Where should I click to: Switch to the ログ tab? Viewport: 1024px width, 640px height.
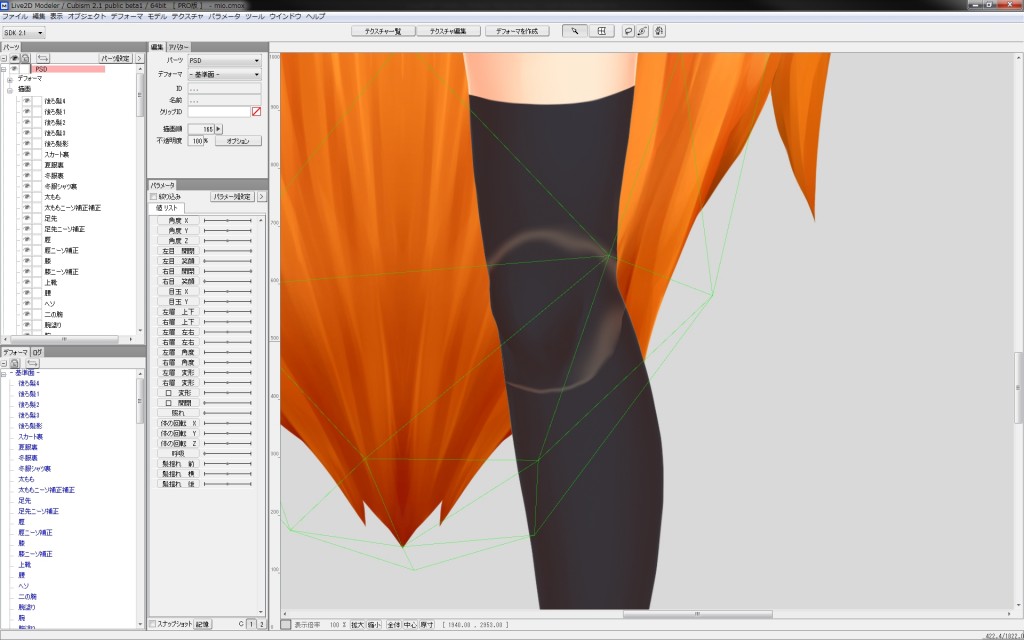coord(37,352)
